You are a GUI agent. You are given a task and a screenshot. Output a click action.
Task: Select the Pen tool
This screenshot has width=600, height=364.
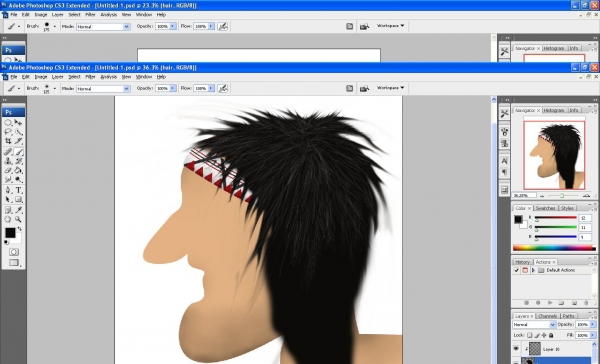[x=8, y=190]
